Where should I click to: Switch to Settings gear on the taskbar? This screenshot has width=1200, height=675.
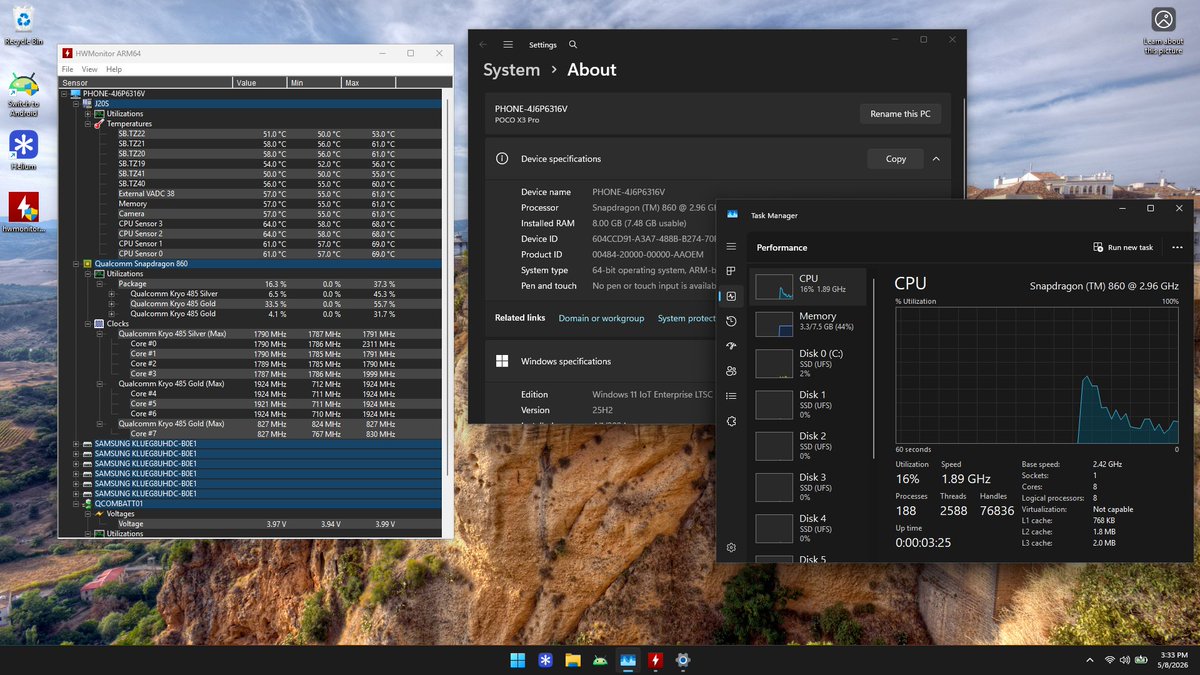tap(683, 660)
